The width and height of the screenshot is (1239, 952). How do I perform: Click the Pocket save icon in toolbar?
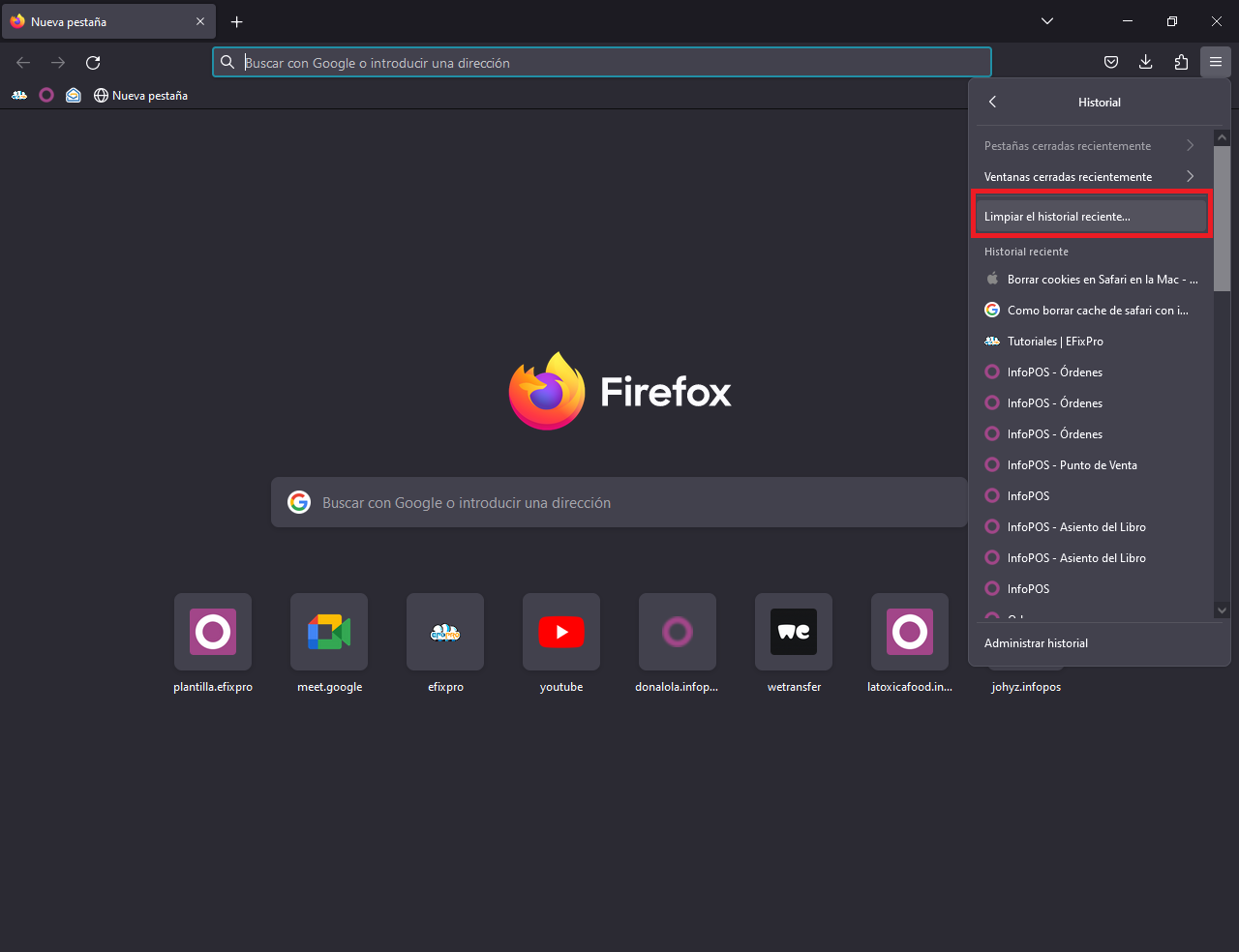[1111, 63]
